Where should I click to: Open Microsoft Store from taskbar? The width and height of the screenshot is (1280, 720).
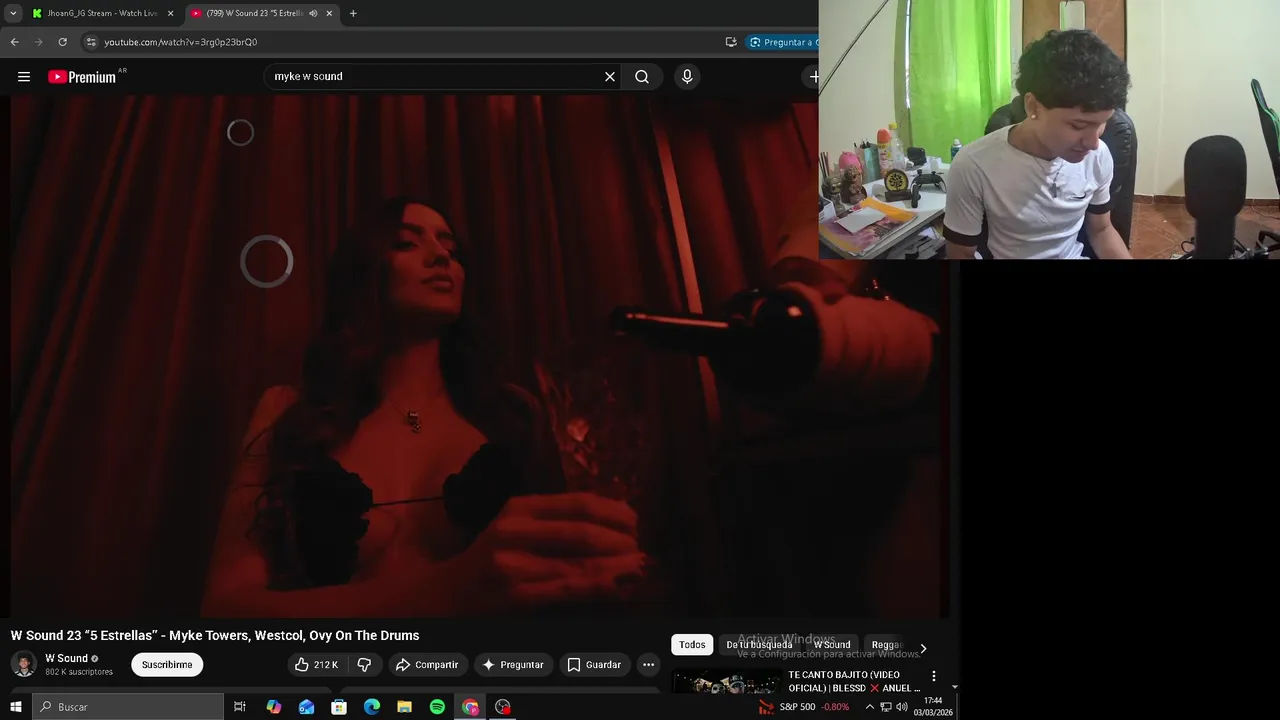[x=339, y=707]
